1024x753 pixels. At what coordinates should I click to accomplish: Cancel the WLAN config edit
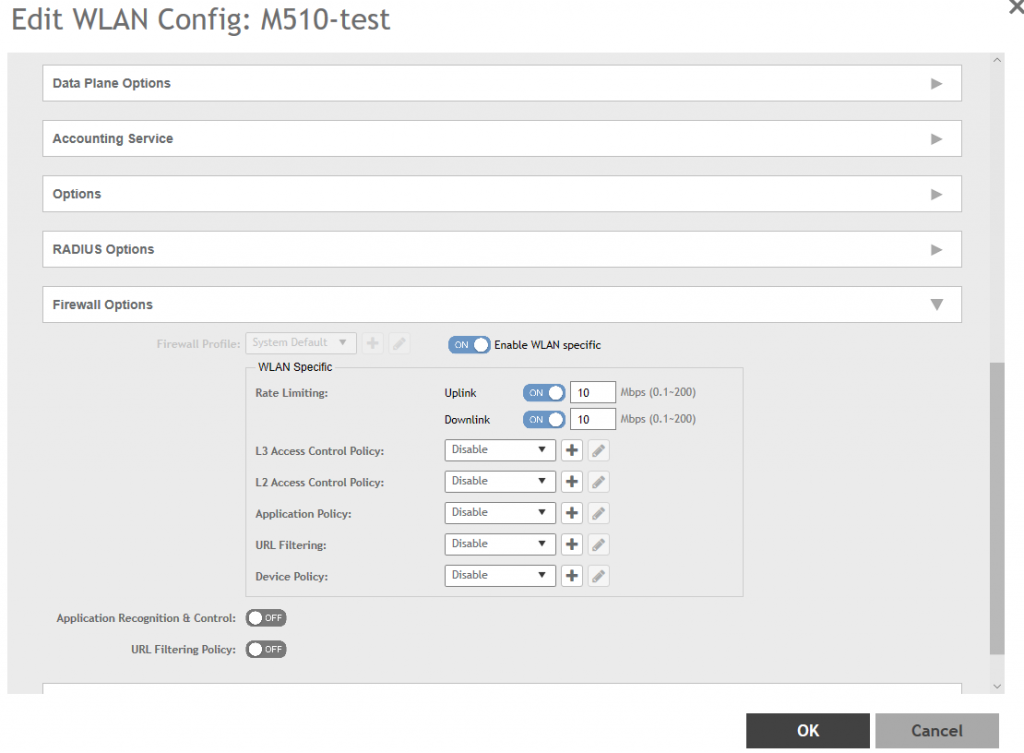click(x=936, y=731)
